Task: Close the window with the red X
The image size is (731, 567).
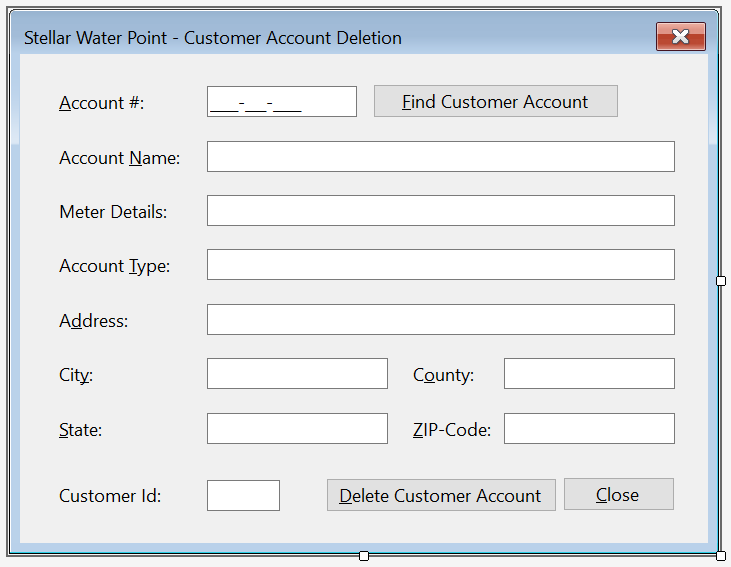Action: (681, 36)
